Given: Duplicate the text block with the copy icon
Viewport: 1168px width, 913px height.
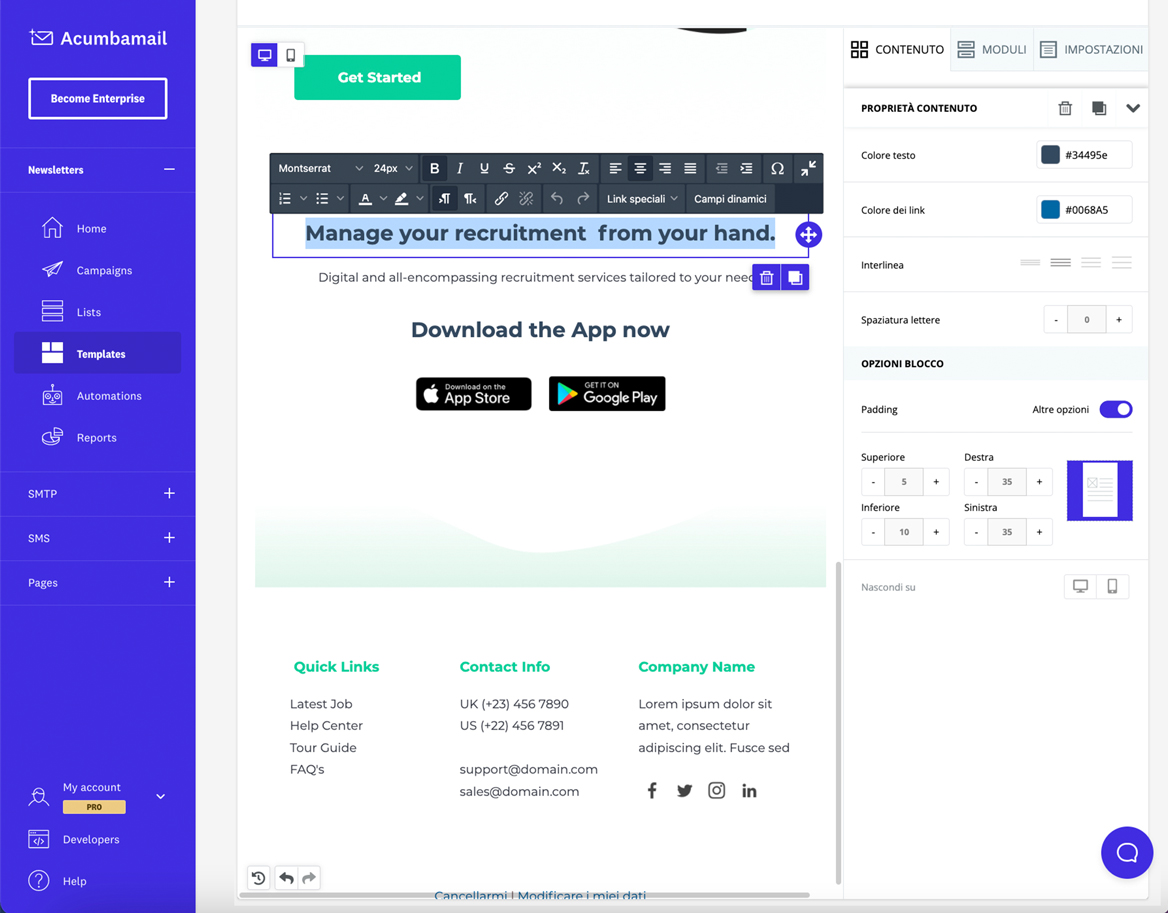Looking at the screenshot, I should coord(794,276).
